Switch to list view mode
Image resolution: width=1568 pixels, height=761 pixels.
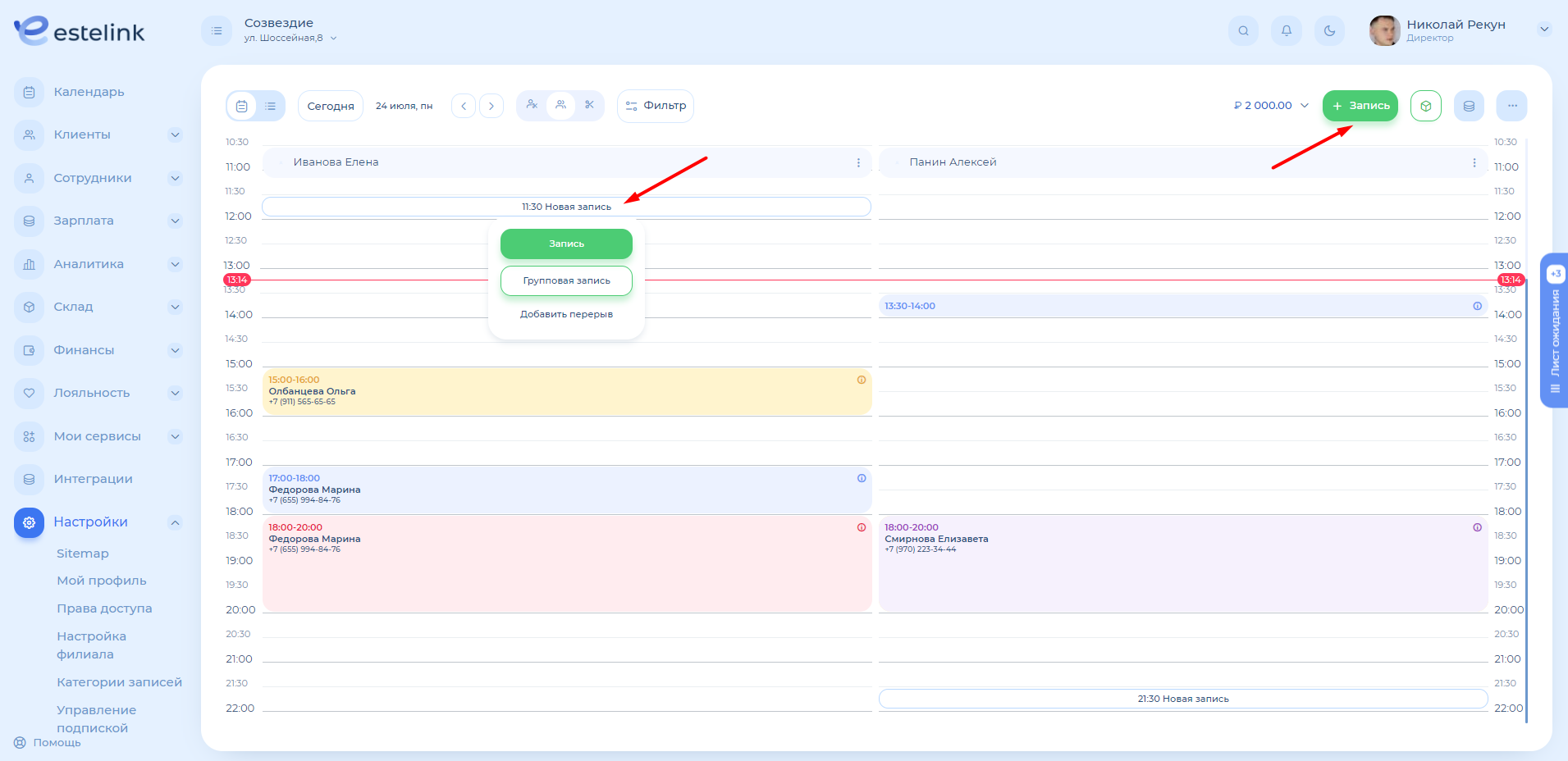click(x=270, y=106)
